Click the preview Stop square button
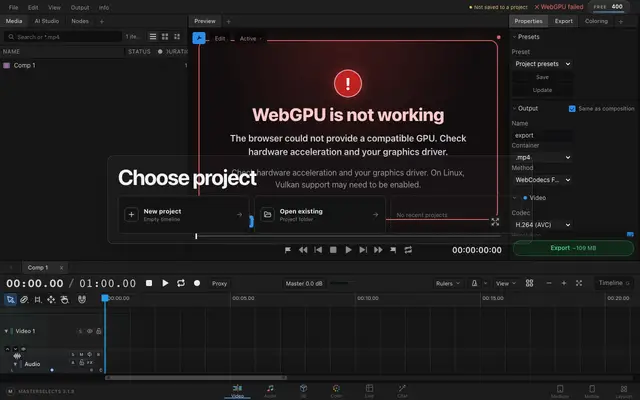This screenshot has height=400, width=640. 333,250
